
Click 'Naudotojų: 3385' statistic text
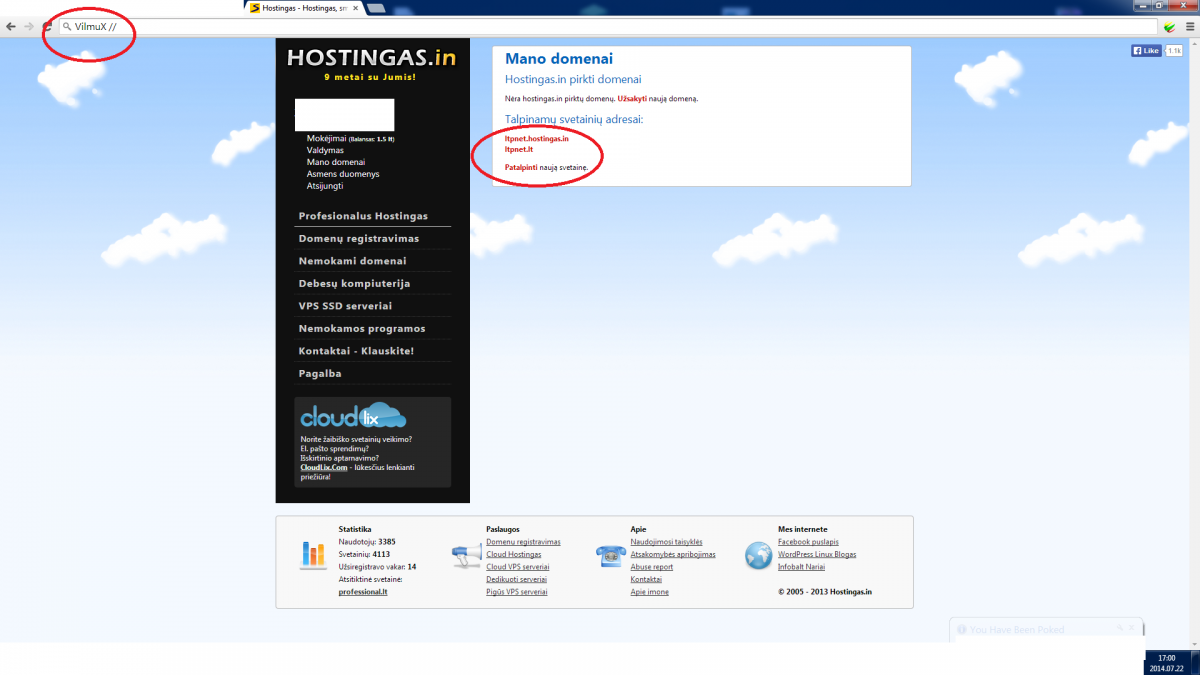tap(367, 542)
